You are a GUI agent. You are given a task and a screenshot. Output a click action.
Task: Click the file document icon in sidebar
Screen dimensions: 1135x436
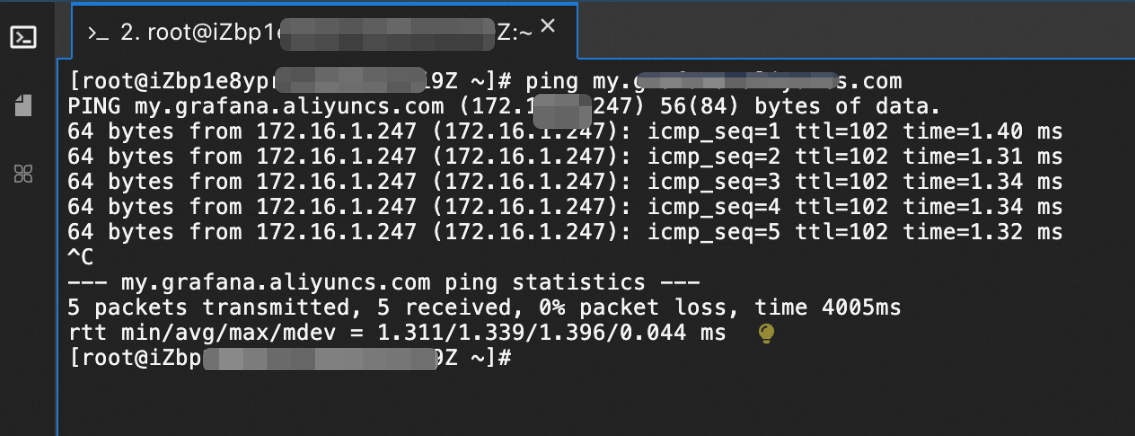[24, 105]
